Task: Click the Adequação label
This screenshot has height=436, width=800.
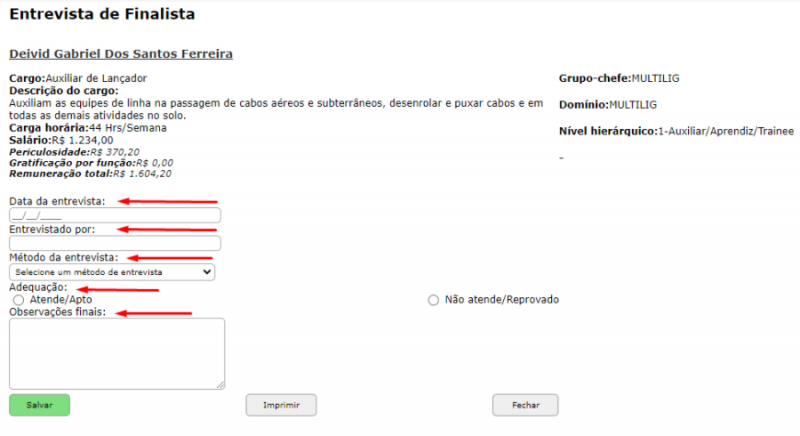Action: tap(37, 288)
